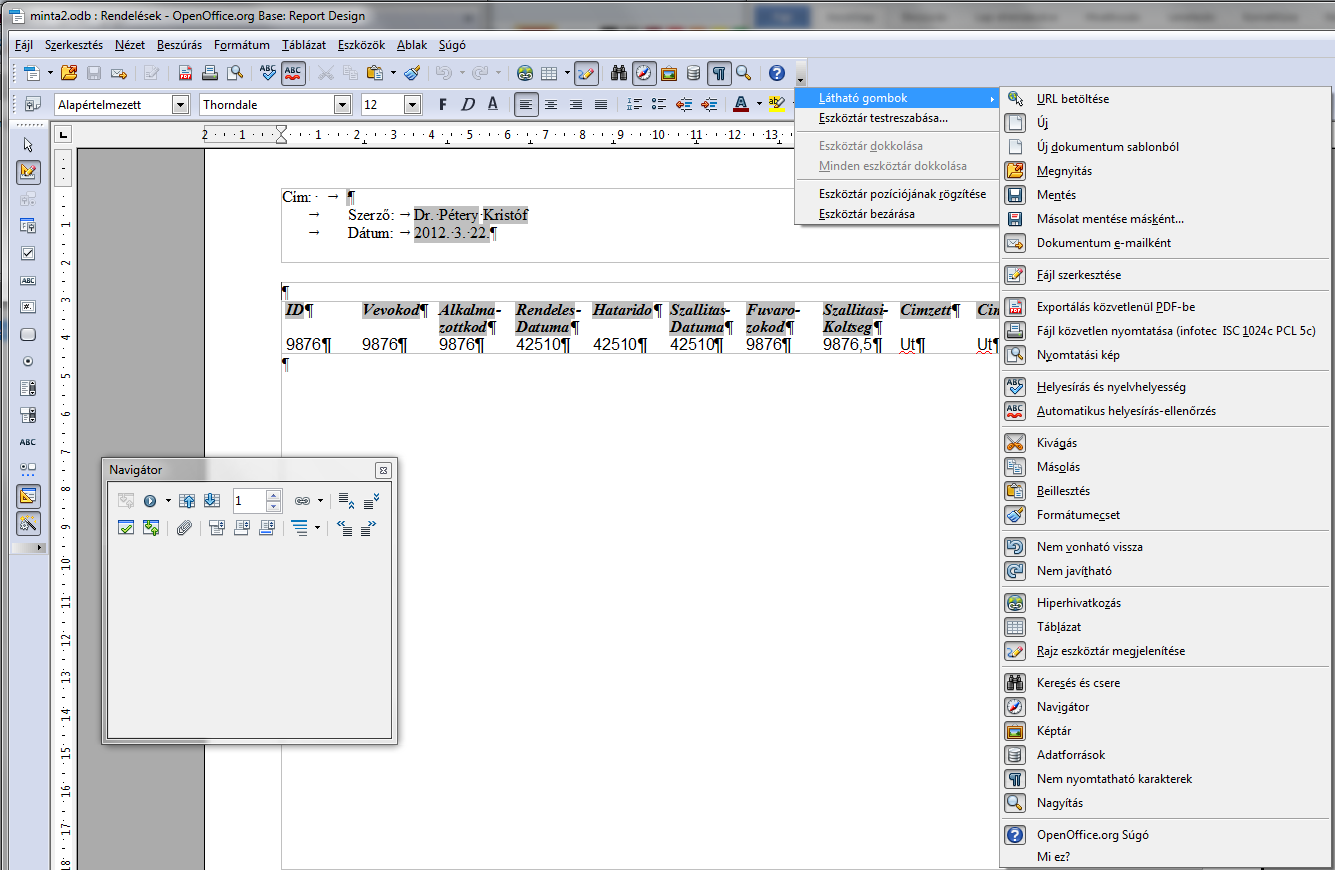Select the Push Button control in left sidebar

point(28,334)
